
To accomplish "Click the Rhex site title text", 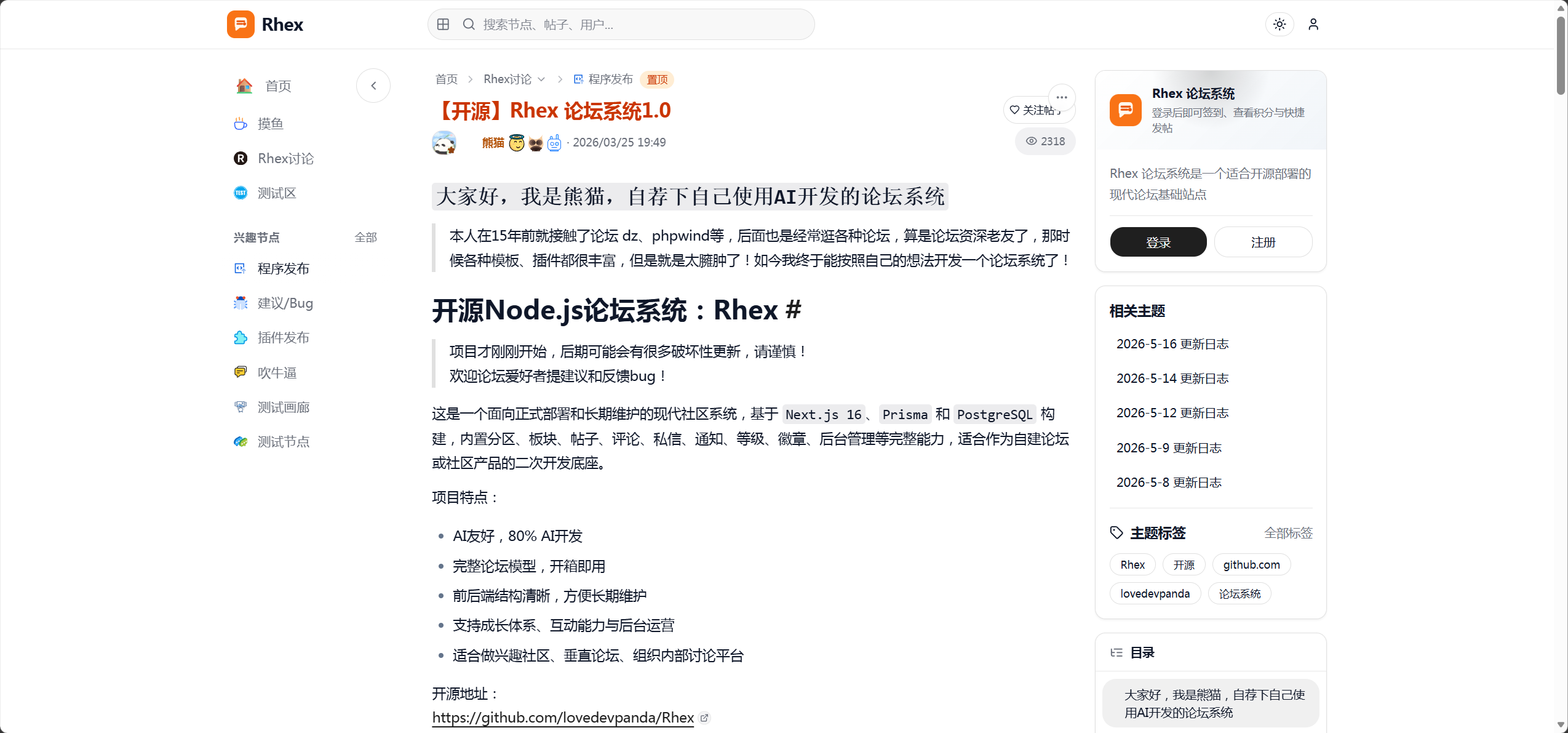I will [x=282, y=25].
